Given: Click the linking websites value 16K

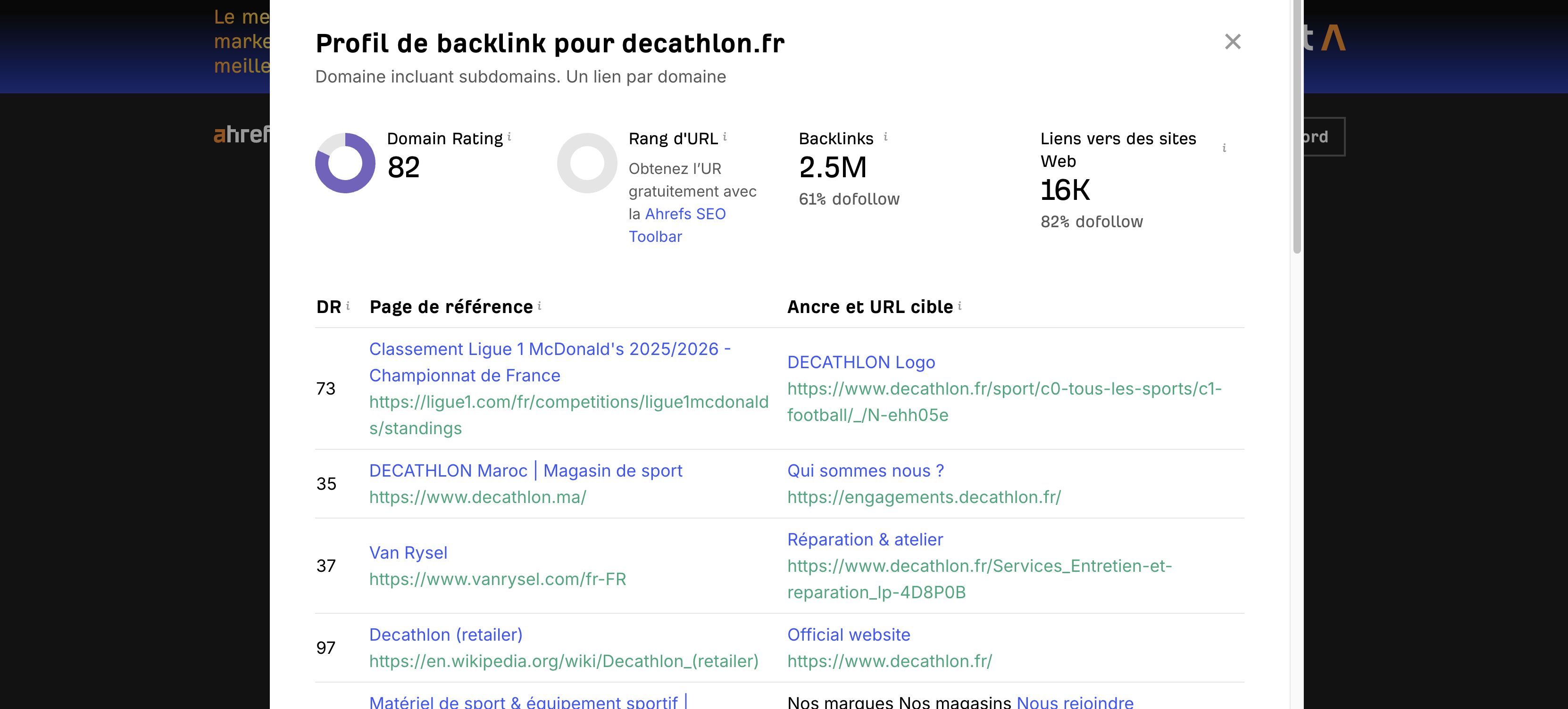Looking at the screenshot, I should click(x=1065, y=190).
